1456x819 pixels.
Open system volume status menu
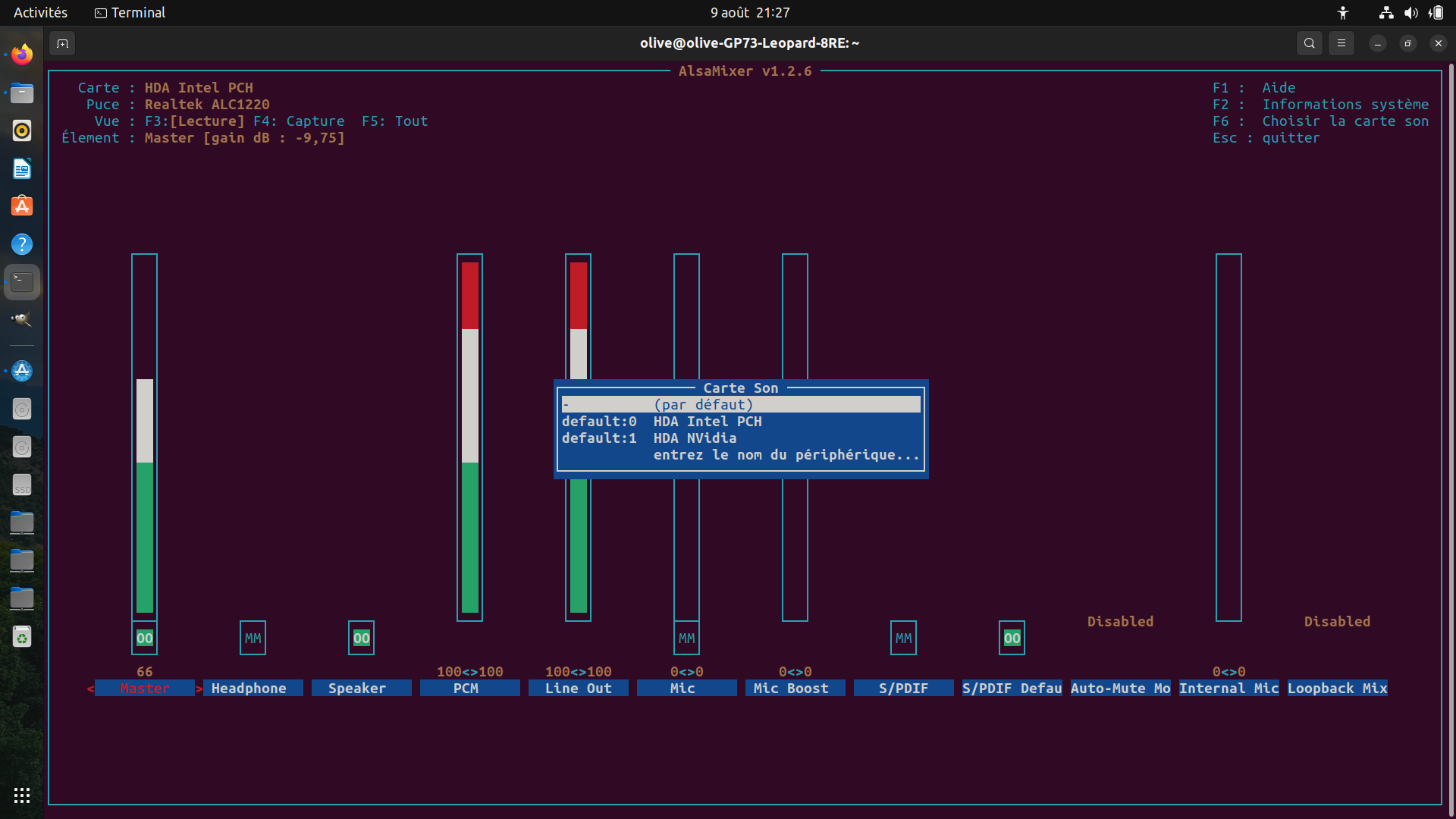click(1410, 13)
